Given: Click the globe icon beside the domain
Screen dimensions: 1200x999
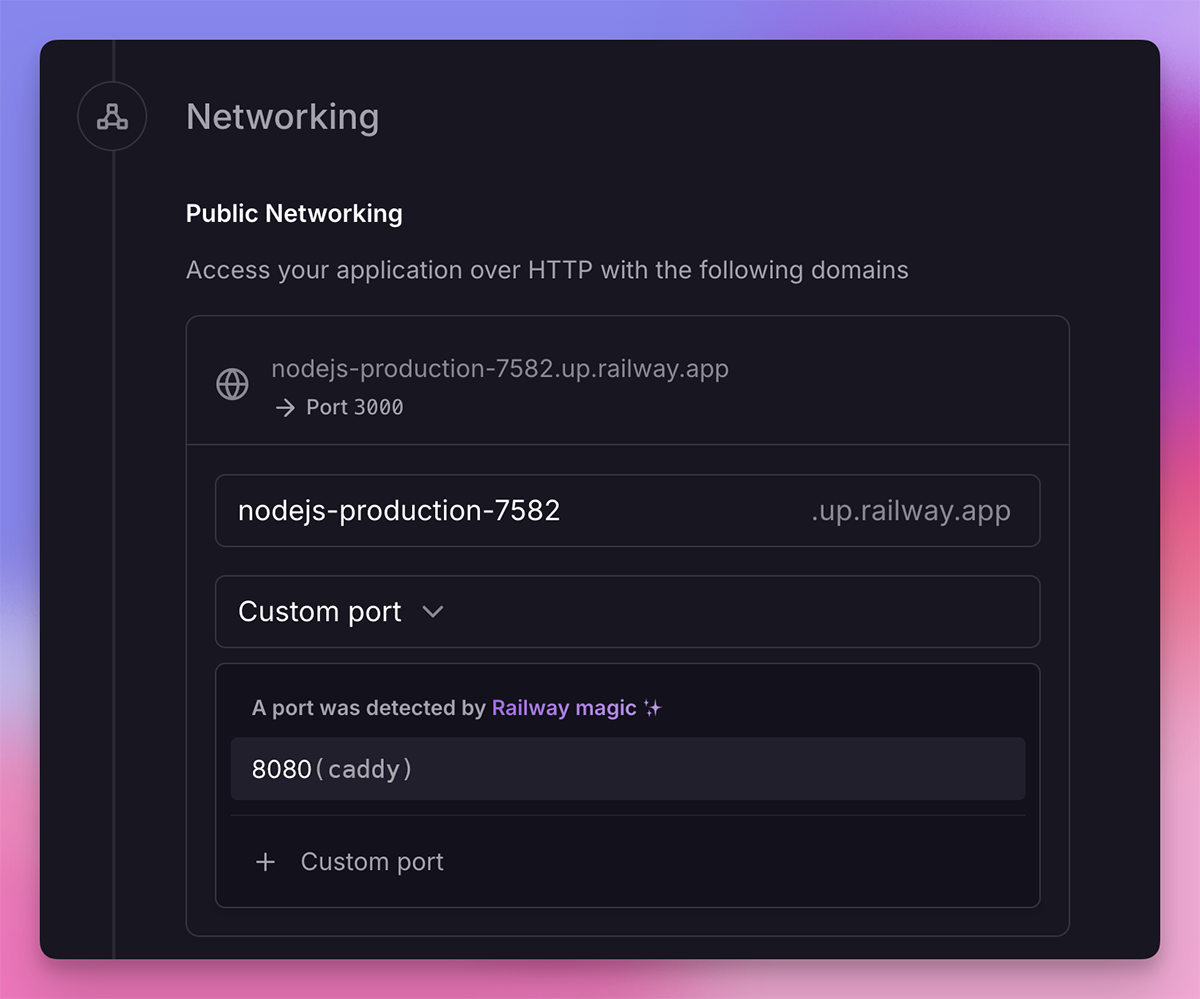Looking at the screenshot, I should 233,384.
